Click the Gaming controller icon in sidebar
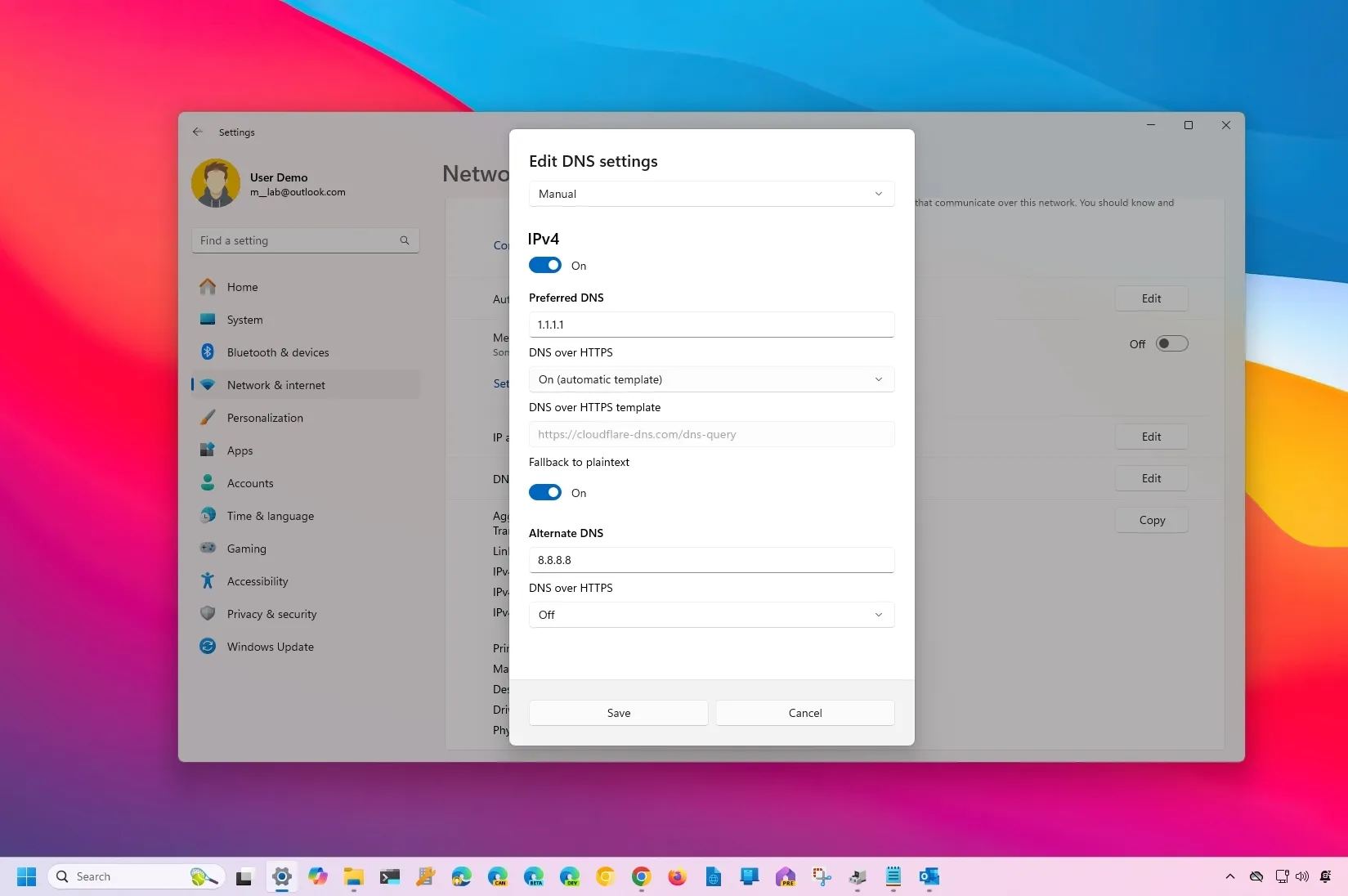 208,548
